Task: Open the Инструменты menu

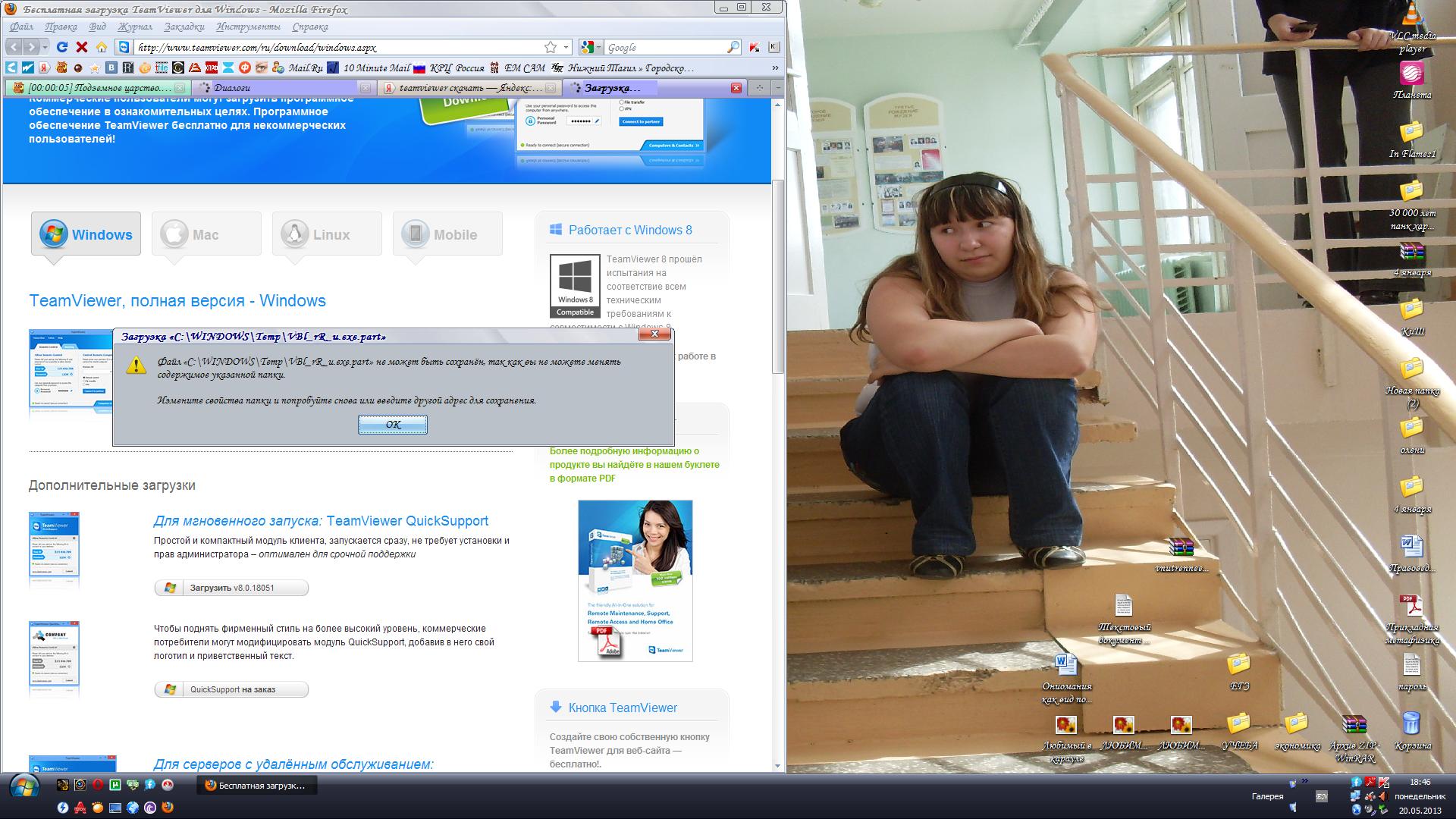Action: 249,27
